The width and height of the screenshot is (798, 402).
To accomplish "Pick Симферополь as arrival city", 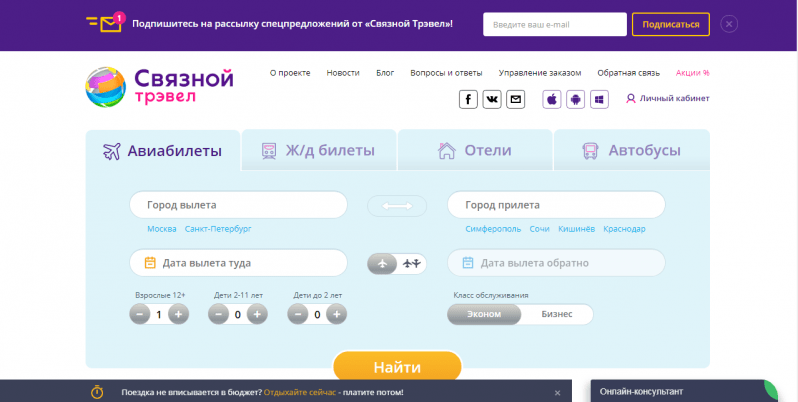I will (x=493, y=229).
